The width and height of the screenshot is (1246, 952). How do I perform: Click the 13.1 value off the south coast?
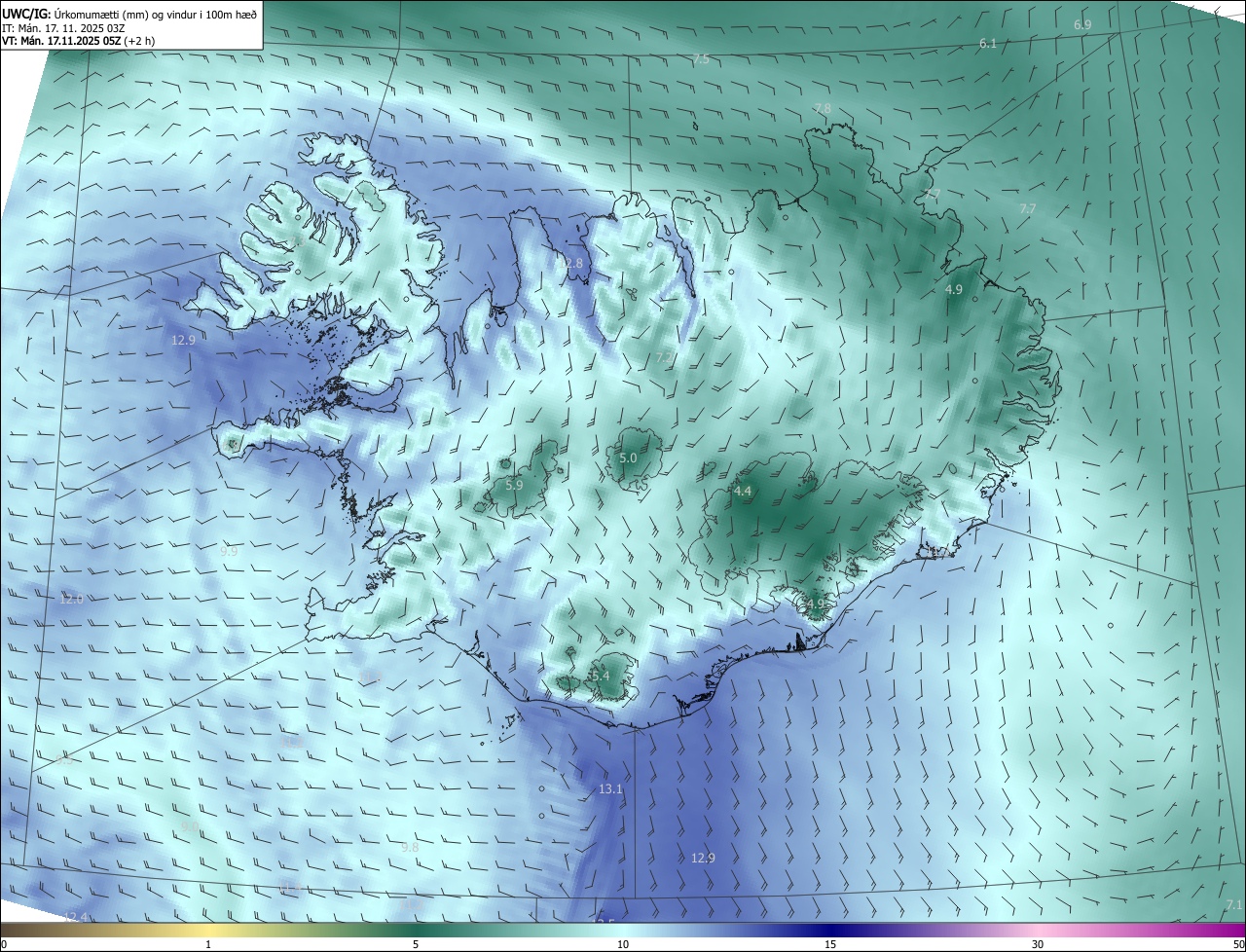[610, 788]
